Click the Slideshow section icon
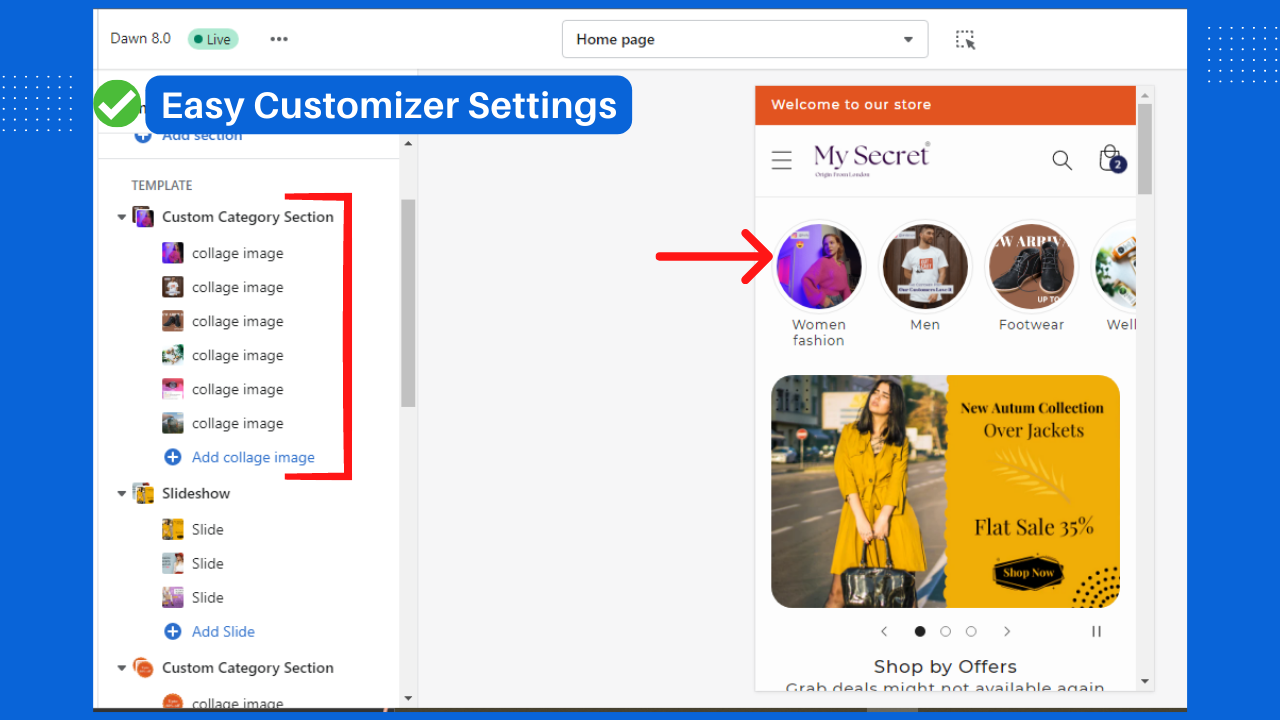 click(142, 493)
